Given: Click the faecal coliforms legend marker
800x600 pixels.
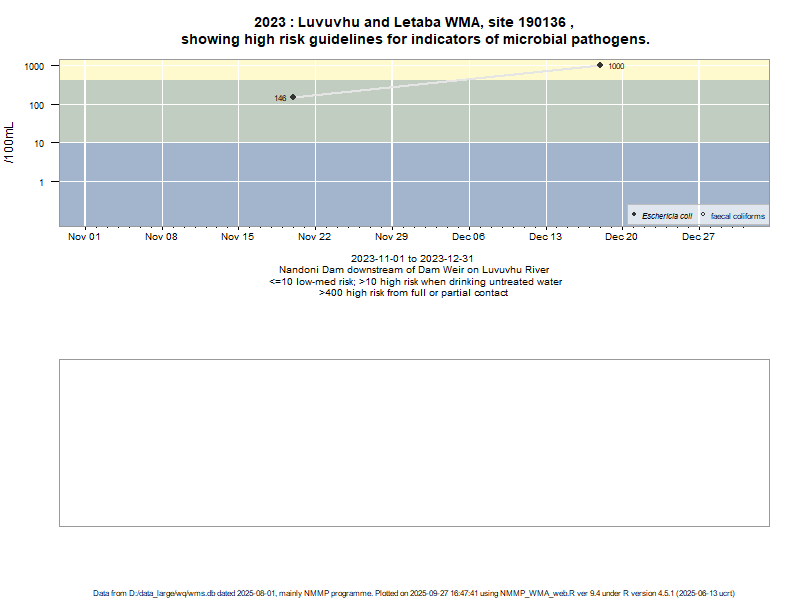Looking at the screenshot, I should [703, 215].
